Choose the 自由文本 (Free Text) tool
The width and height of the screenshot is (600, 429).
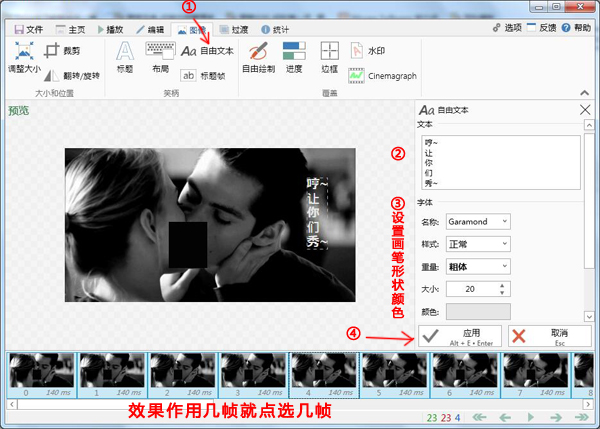[x=207, y=51]
